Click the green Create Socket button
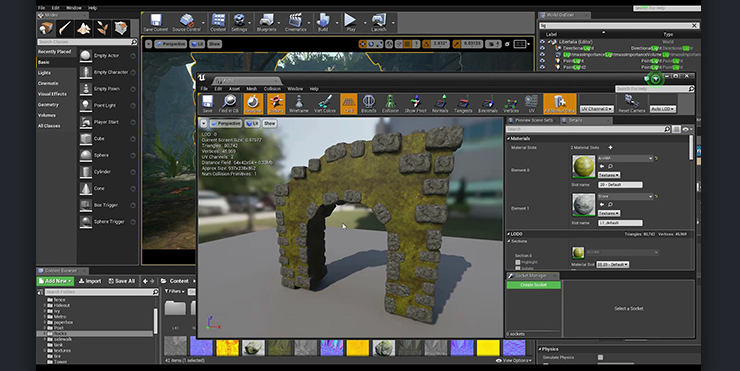The image size is (740, 371). point(533,285)
